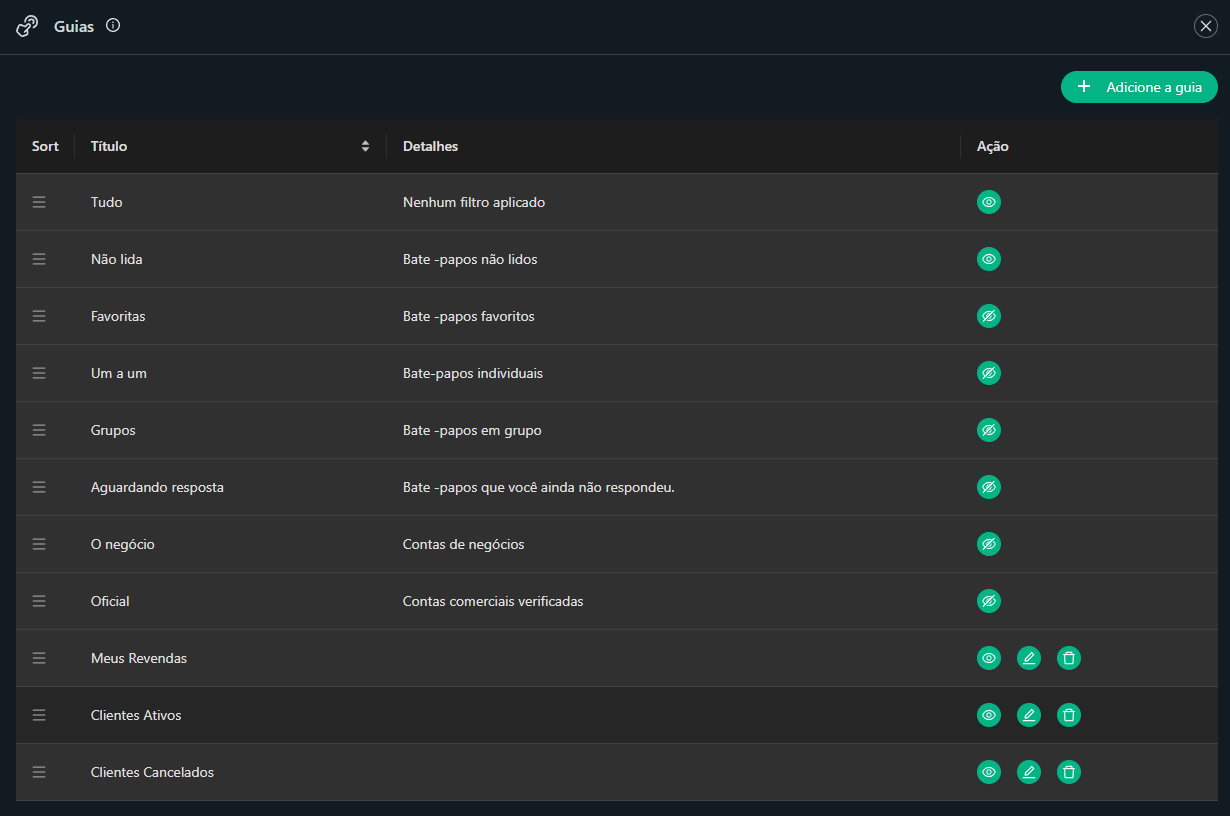Click the Detalhes column header

430,146
